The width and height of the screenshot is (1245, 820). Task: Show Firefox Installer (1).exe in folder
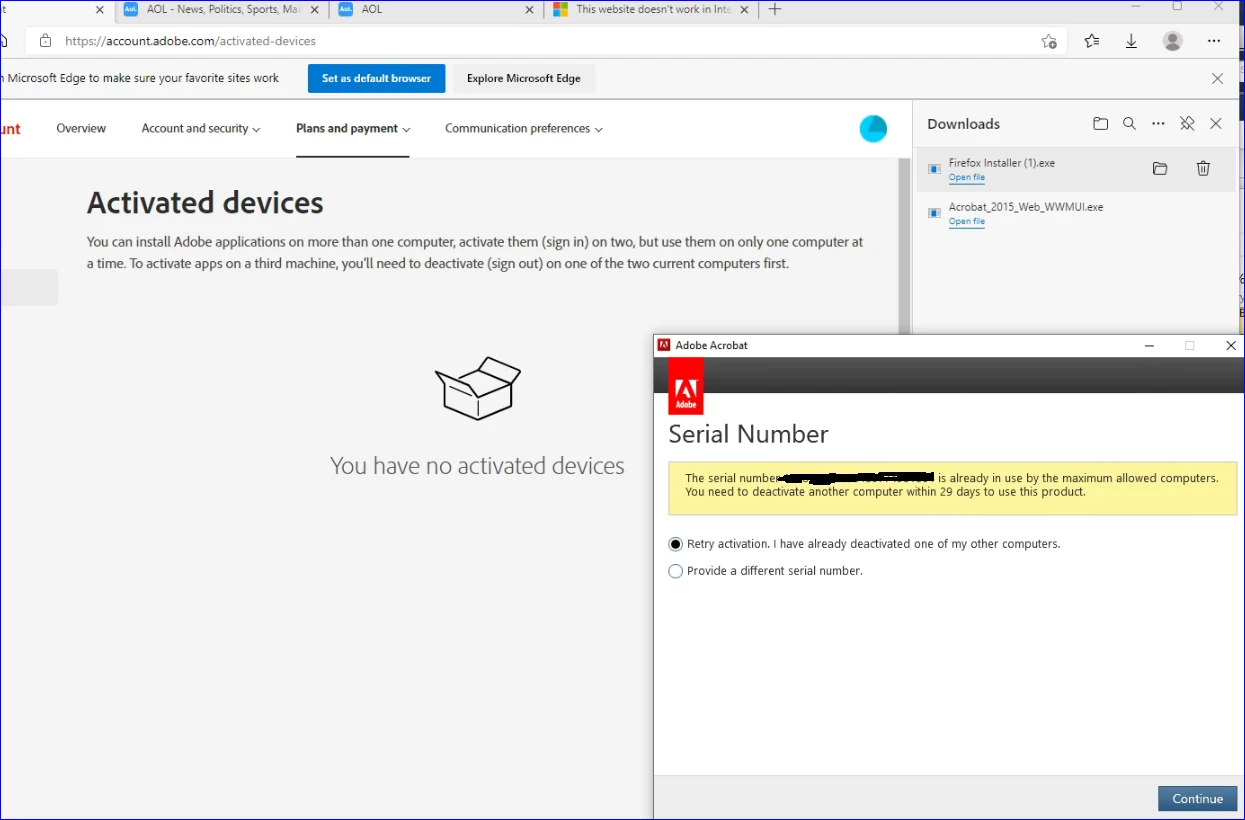1160,169
